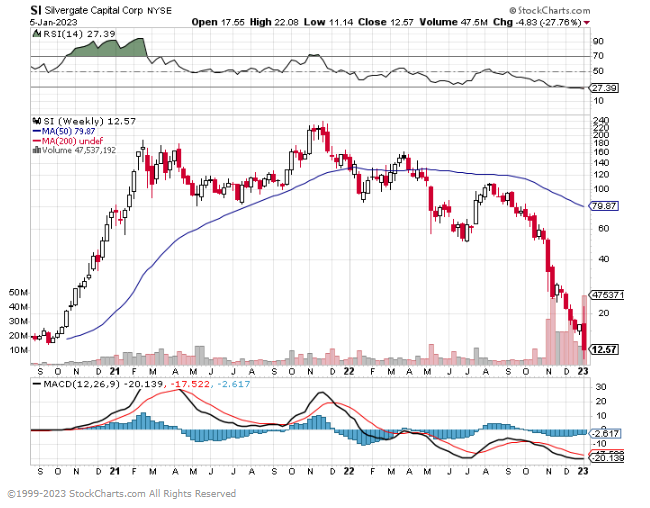The height and width of the screenshot is (508, 650).
Task: Click the candlestick icon next to SI (Weekly)
Action: click(x=36, y=122)
